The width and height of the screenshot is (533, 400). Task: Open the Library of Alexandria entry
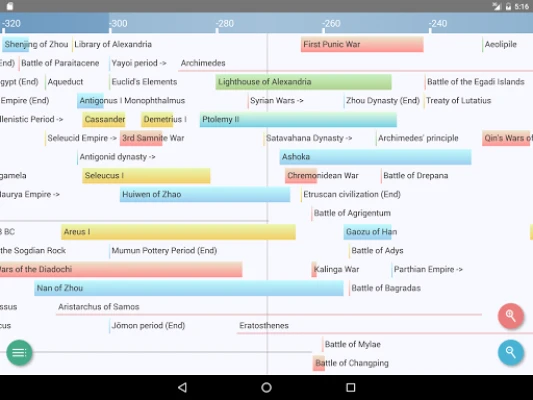[x=112, y=45]
